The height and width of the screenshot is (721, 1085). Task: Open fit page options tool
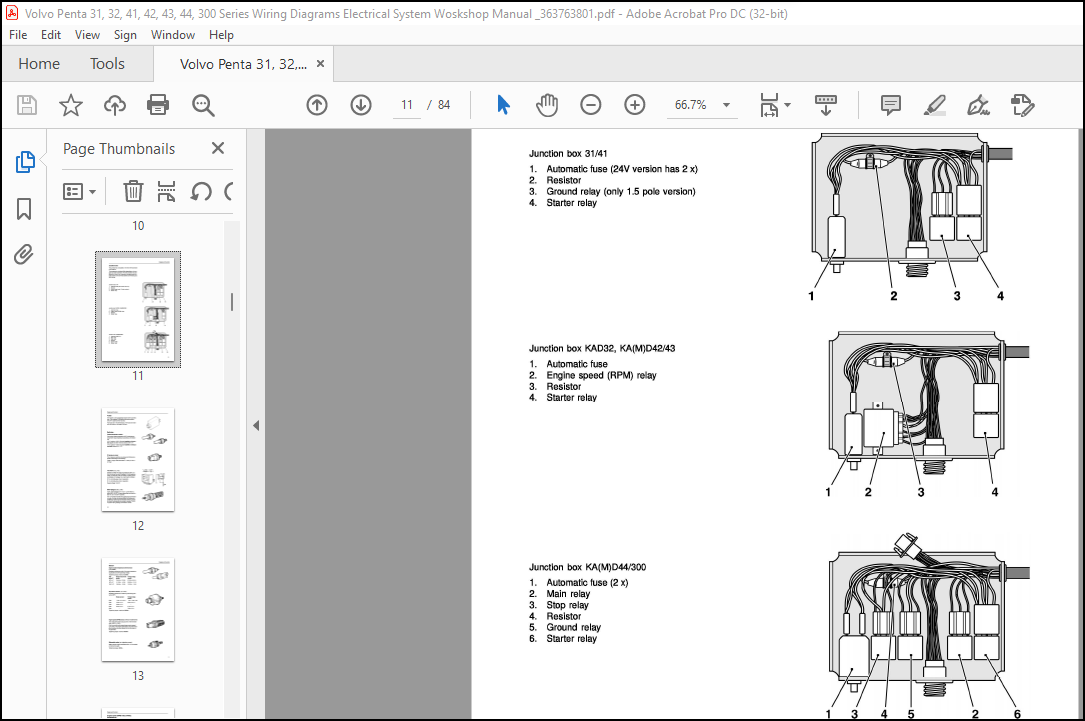(769, 105)
